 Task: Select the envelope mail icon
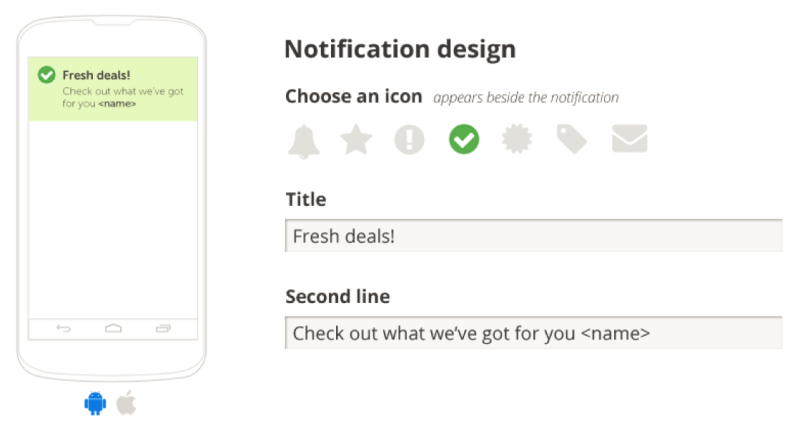(630, 139)
